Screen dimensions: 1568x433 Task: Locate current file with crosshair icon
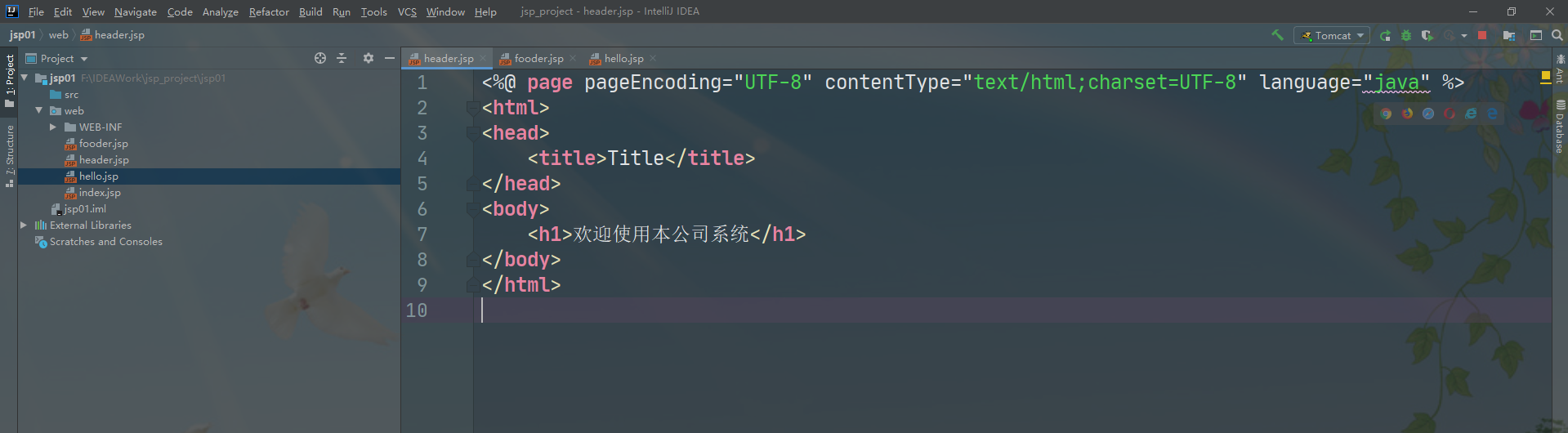(x=320, y=58)
